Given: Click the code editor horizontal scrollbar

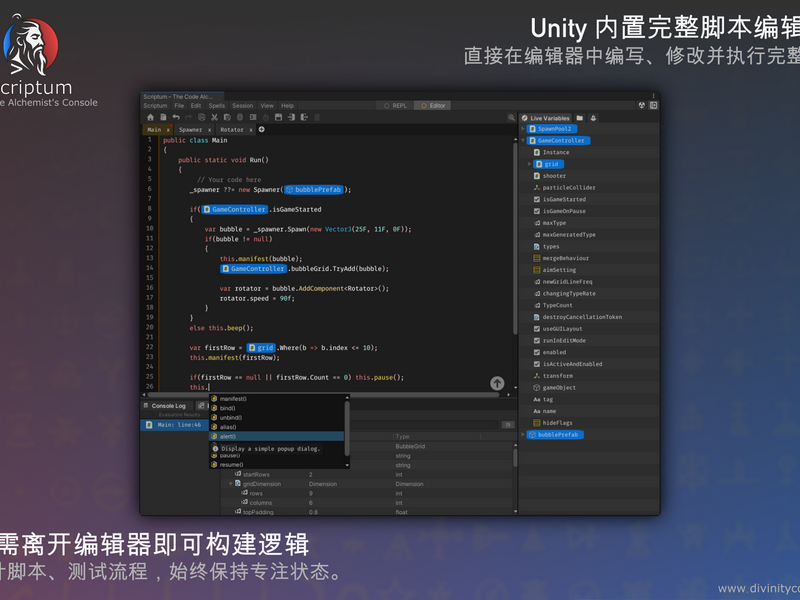Looking at the screenshot, I should [323, 394].
